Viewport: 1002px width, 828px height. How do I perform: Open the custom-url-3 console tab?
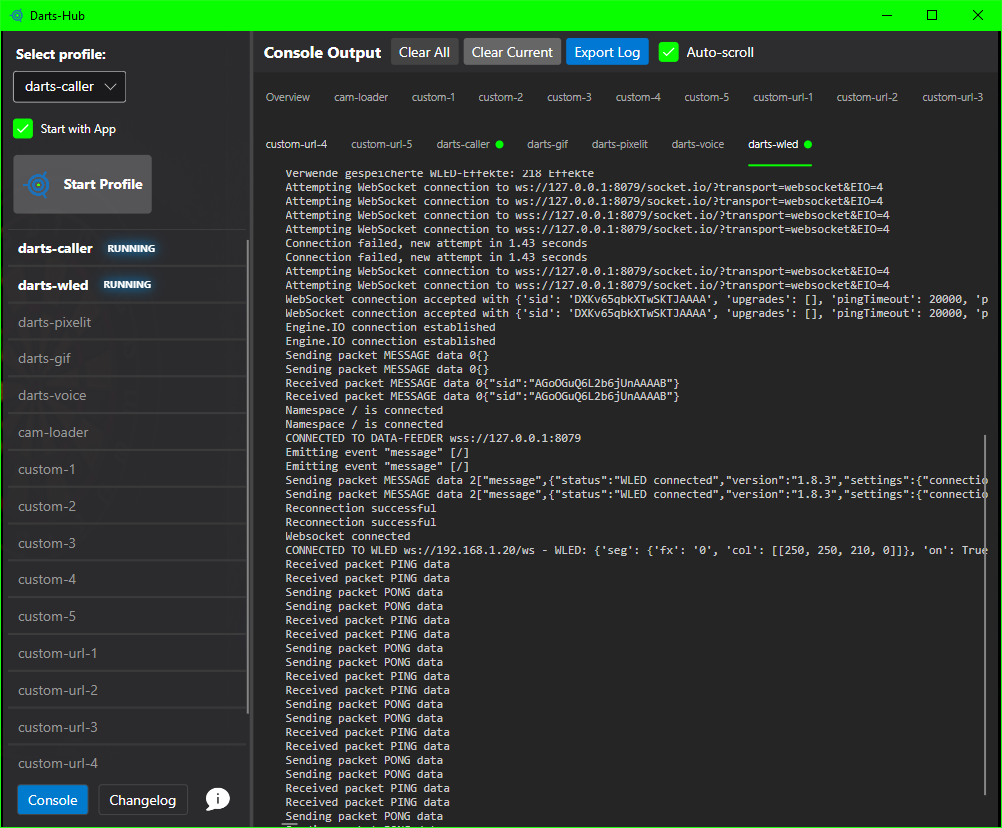pyautogui.click(x=953, y=97)
